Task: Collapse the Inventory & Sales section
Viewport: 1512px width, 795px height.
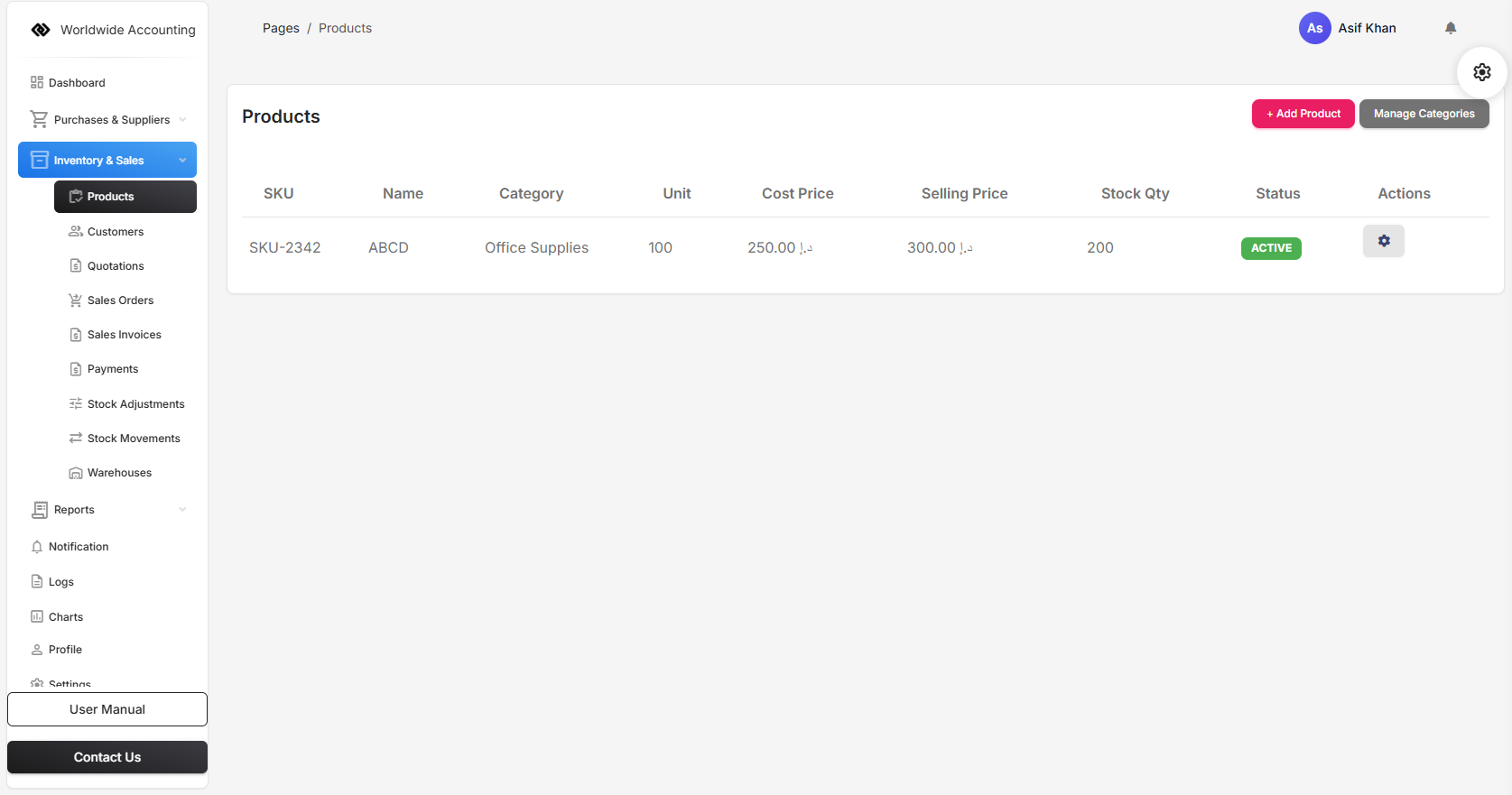Action: (x=182, y=161)
